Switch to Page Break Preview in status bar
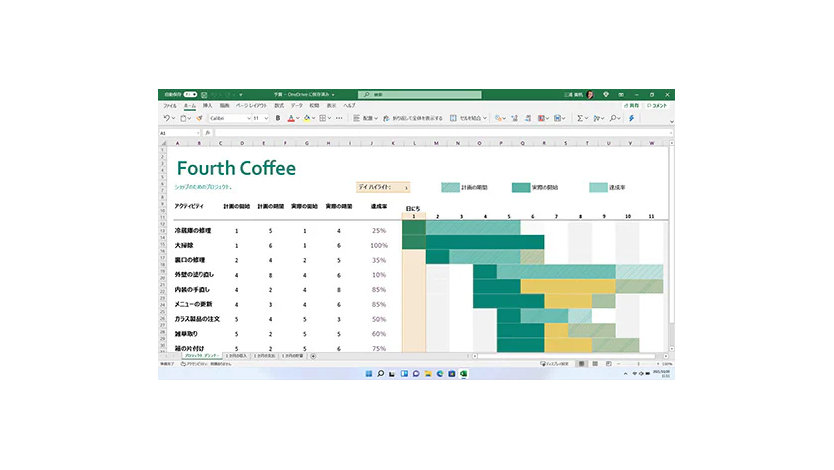The height and width of the screenshot is (470, 834). [x=608, y=364]
